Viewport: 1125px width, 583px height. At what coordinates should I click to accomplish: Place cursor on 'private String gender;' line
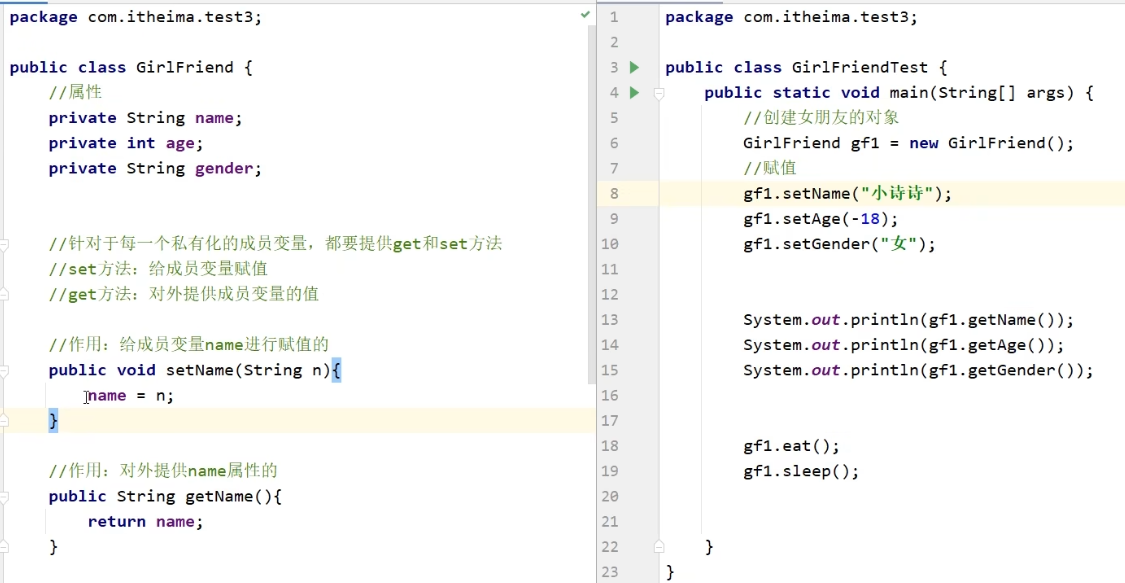click(155, 169)
